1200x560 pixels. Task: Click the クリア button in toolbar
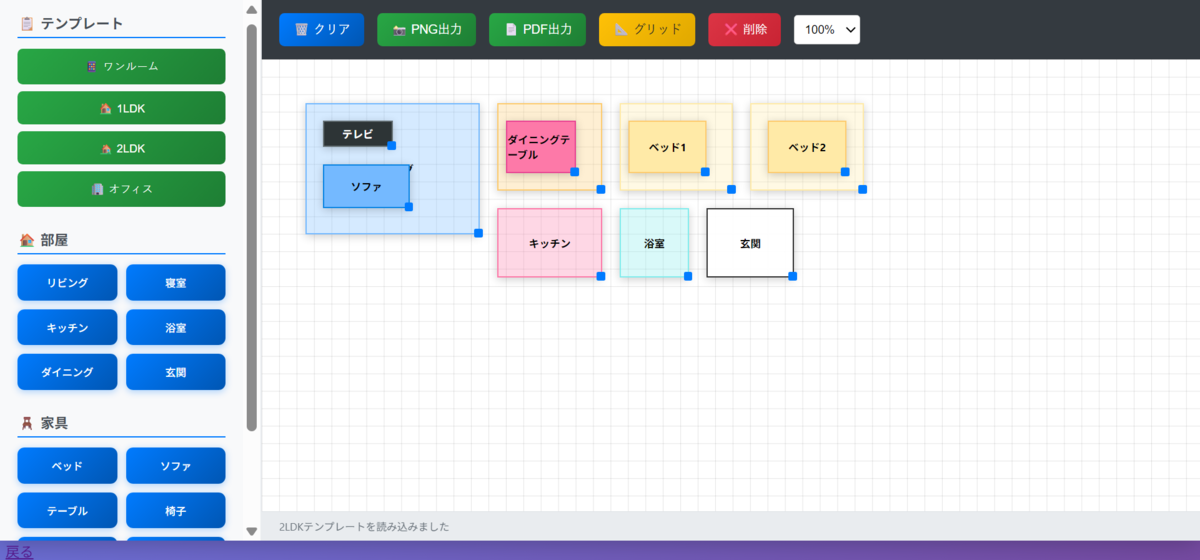pos(321,30)
